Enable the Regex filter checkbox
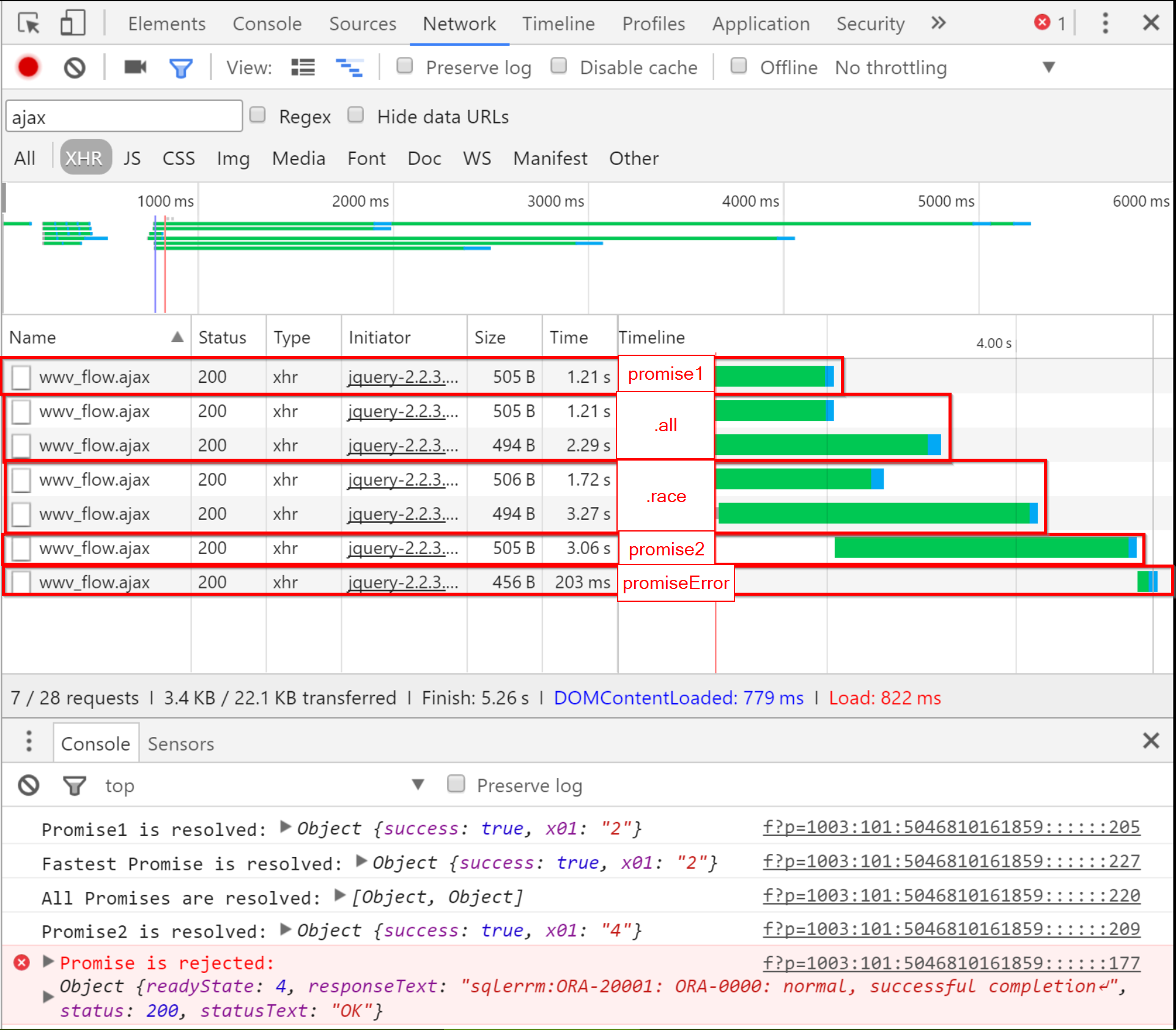This screenshot has height=1030, width=1176. pyautogui.click(x=257, y=115)
